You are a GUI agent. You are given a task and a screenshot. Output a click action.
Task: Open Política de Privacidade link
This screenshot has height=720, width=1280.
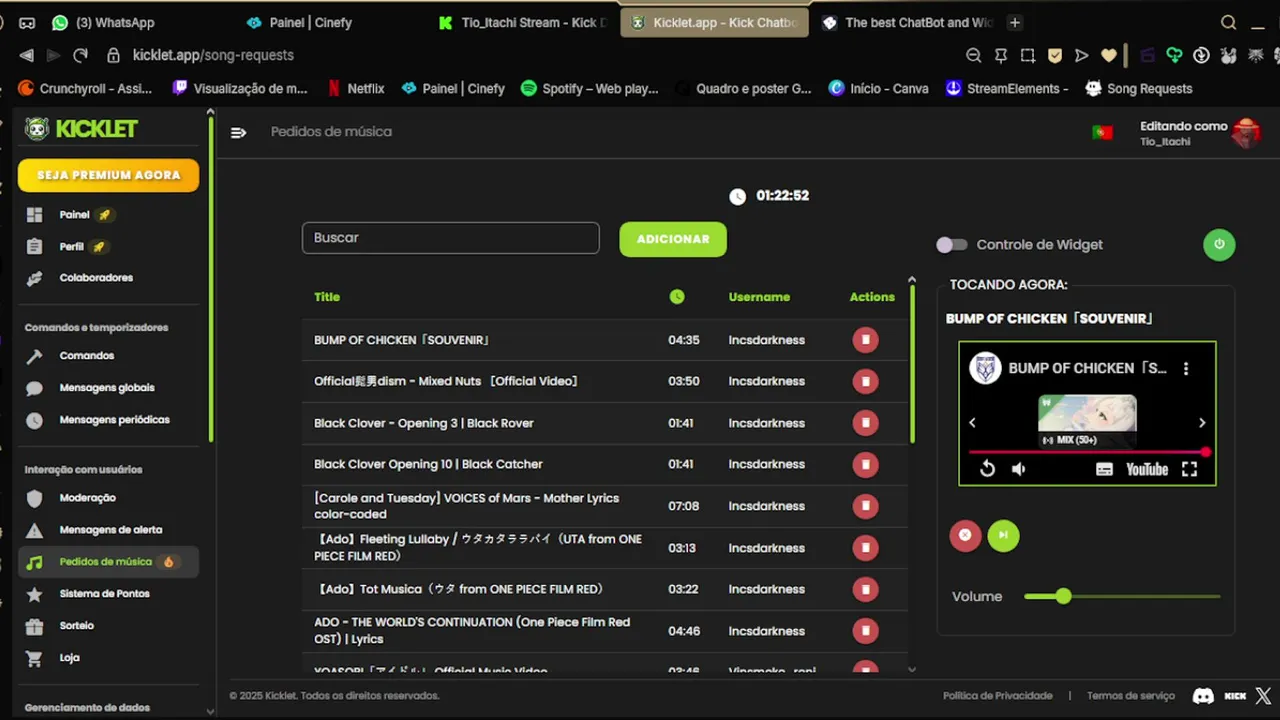click(x=997, y=696)
